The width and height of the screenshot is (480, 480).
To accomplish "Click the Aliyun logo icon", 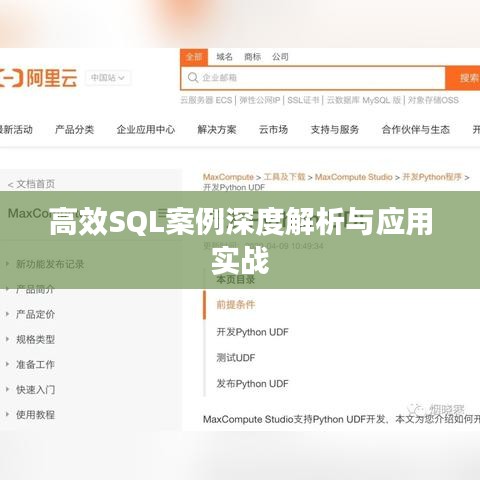I will coord(11,78).
